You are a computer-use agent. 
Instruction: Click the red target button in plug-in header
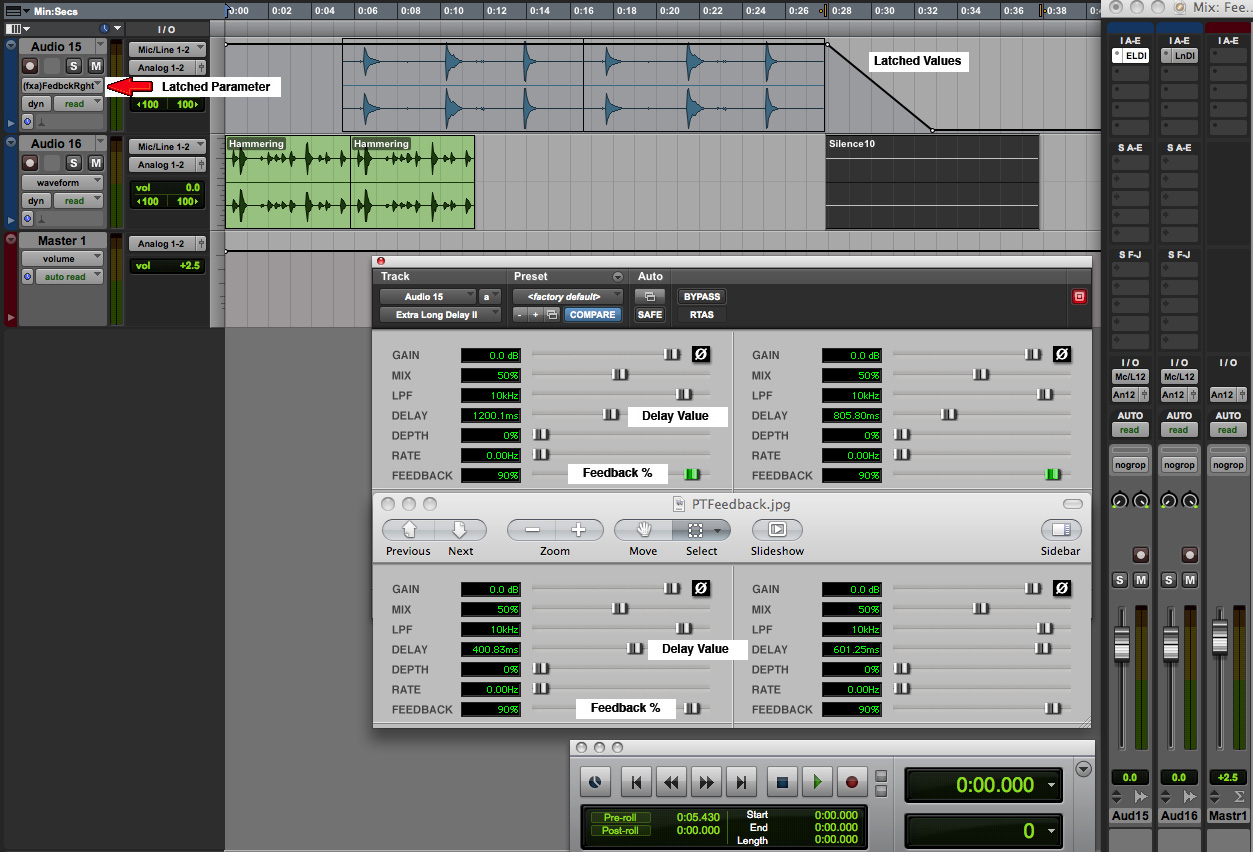click(x=1079, y=297)
